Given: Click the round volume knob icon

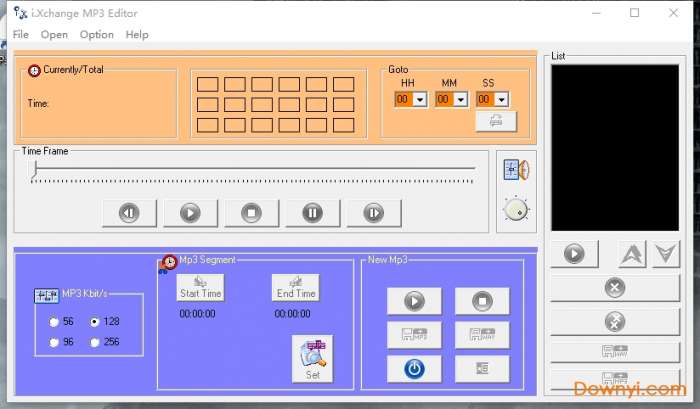Looking at the screenshot, I should tap(516, 209).
